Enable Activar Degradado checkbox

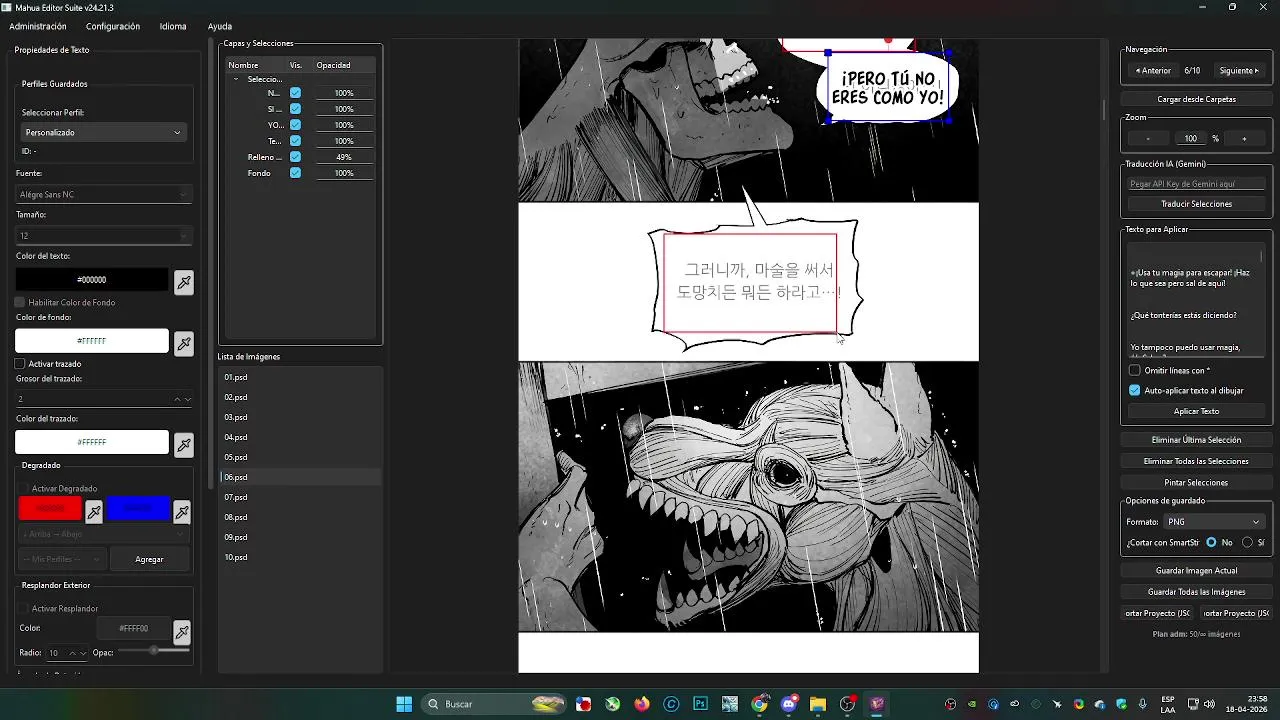tap(25, 488)
